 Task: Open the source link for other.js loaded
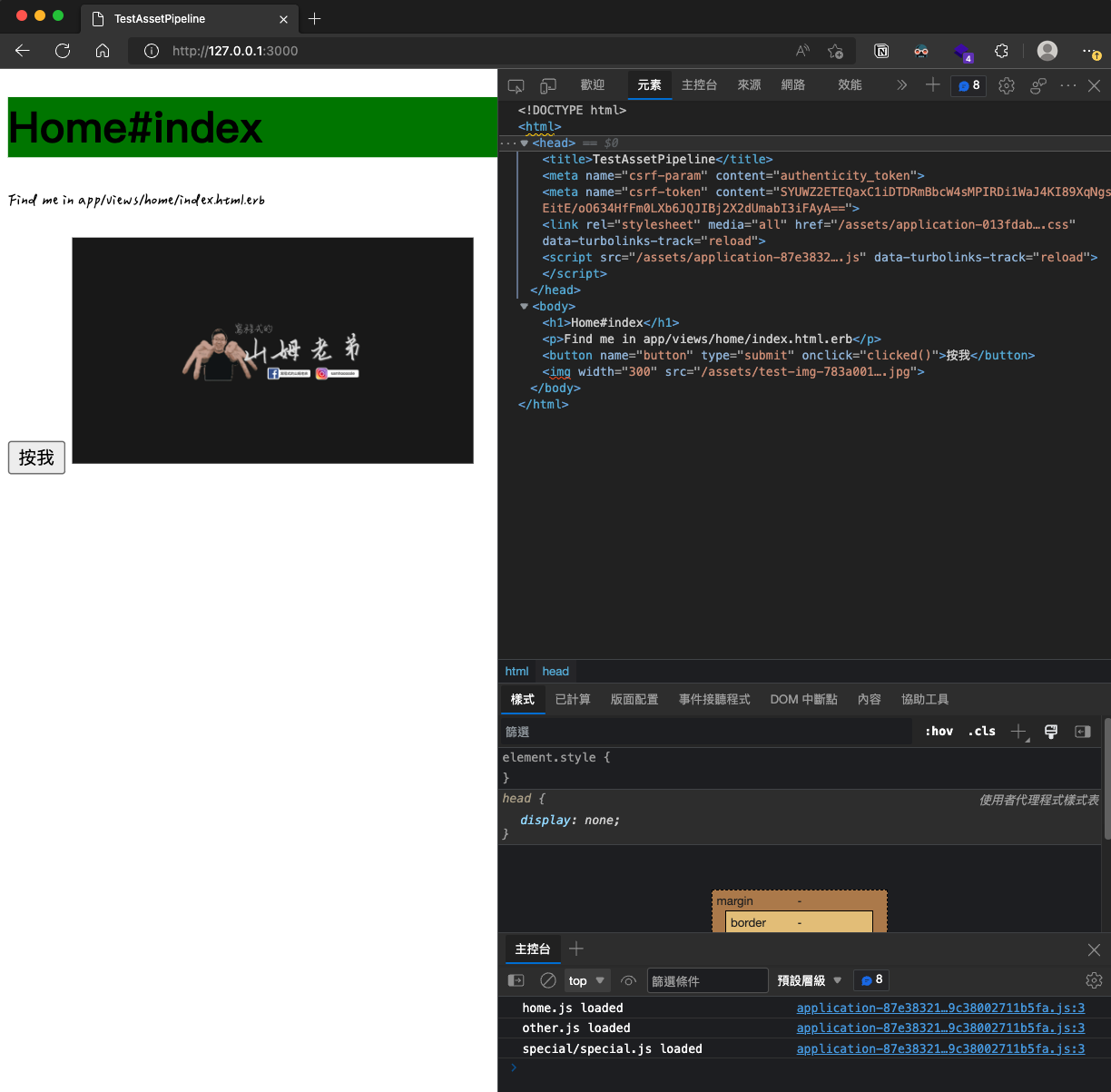click(940, 1028)
